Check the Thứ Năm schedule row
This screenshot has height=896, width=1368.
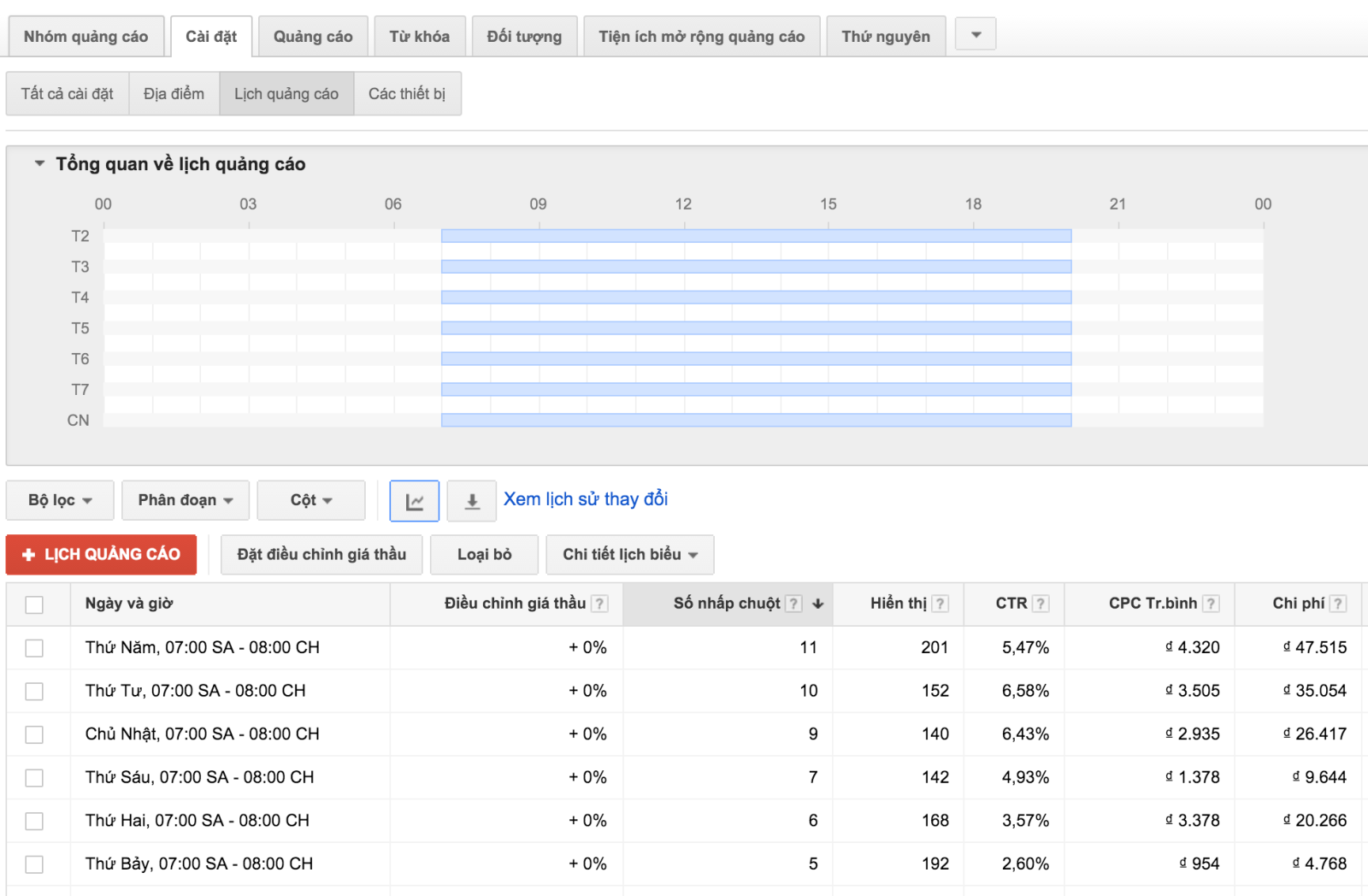click(35, 647)
